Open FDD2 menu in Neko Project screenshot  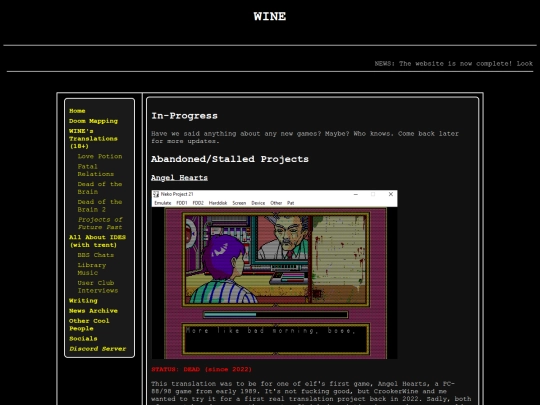tap(198, 203)
